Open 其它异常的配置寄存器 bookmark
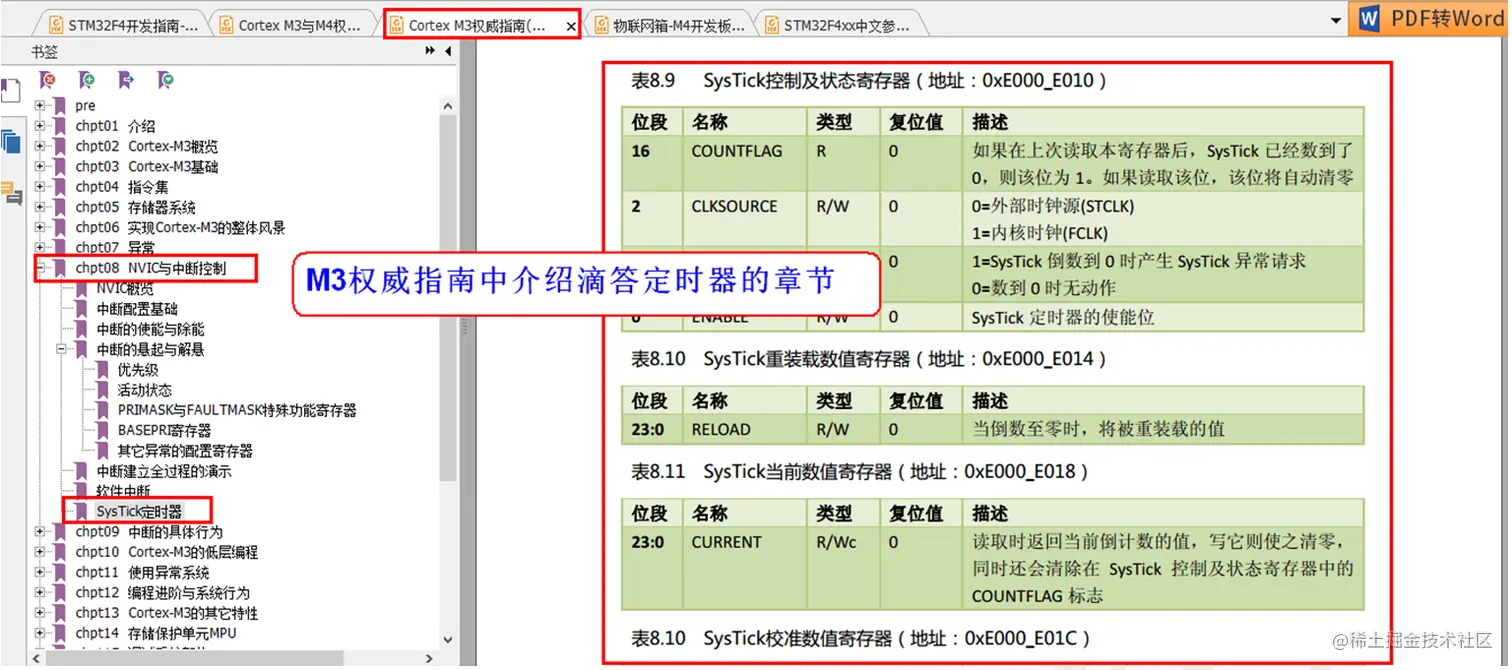The image size is (1512, 670). pos(185,451)
